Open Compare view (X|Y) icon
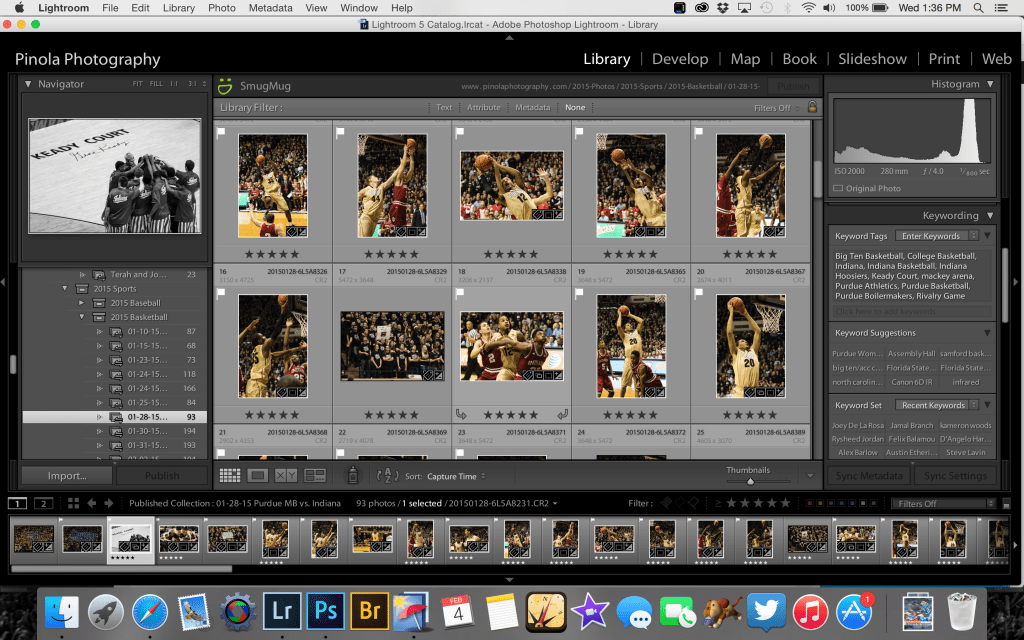Screen dimensions: 1024x640 click(x=286, y=476)
